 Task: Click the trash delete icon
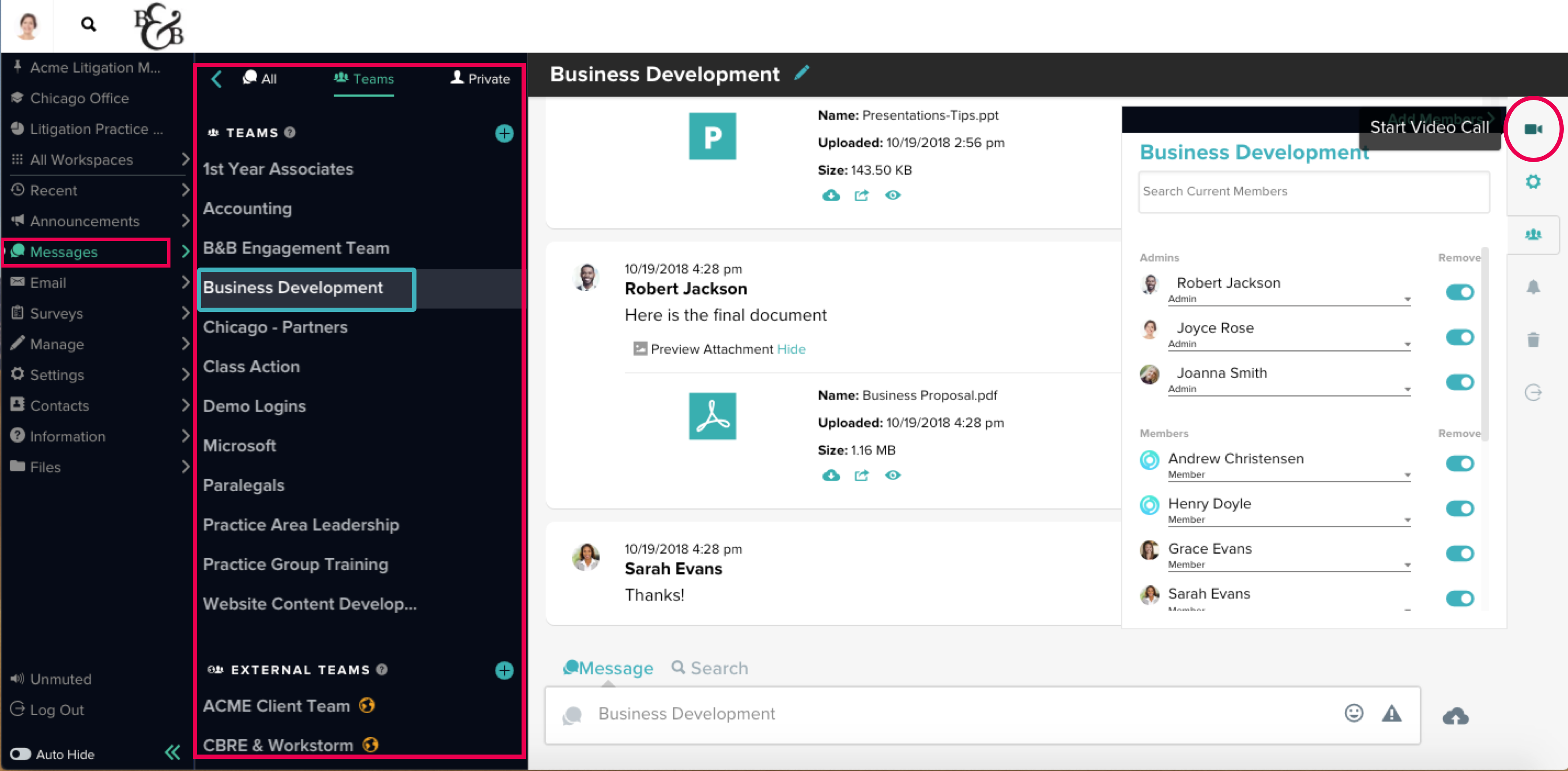(1533, 340)
